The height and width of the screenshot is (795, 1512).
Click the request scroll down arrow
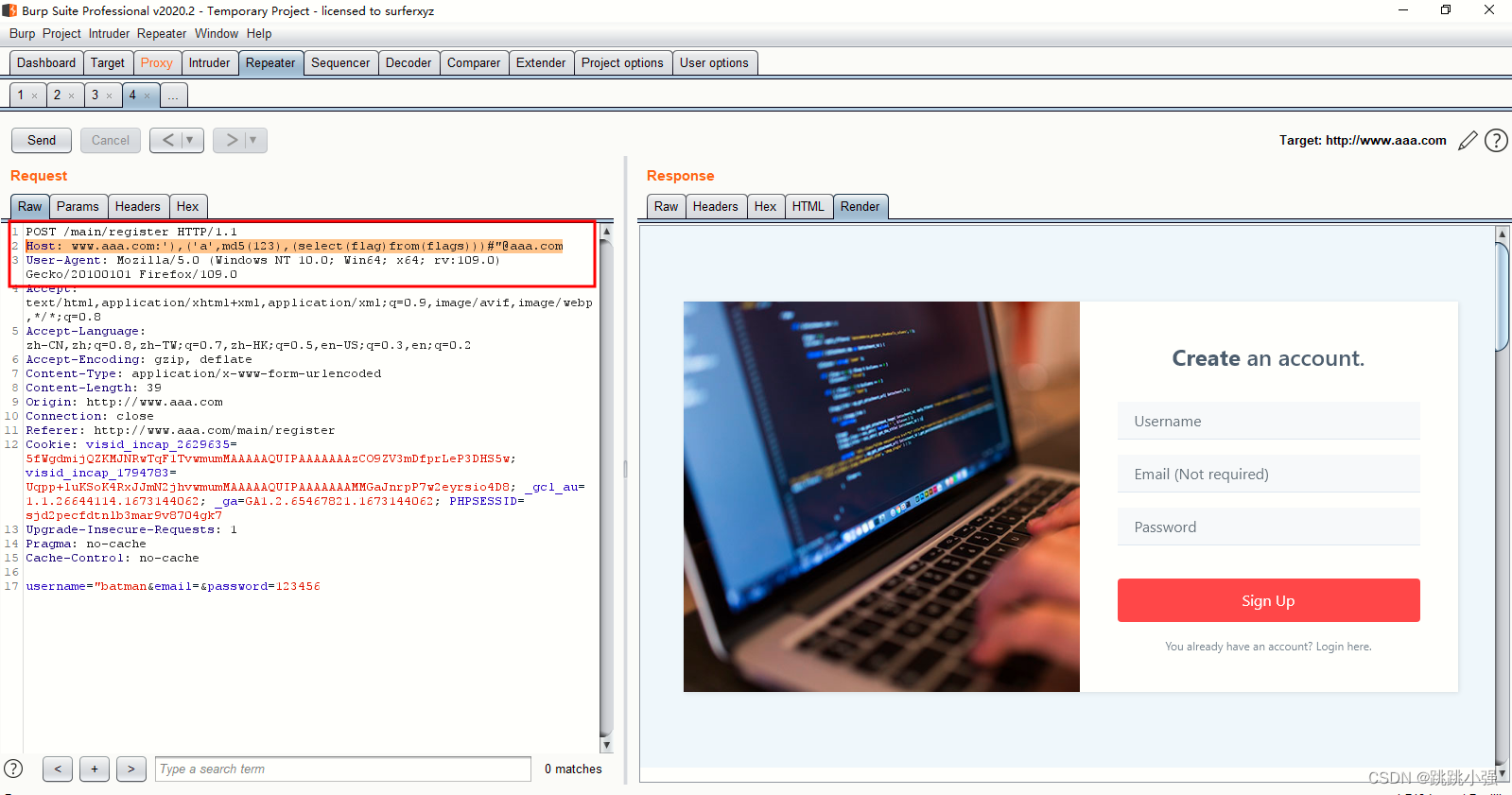pyautogui.click(x=606, y=745)
